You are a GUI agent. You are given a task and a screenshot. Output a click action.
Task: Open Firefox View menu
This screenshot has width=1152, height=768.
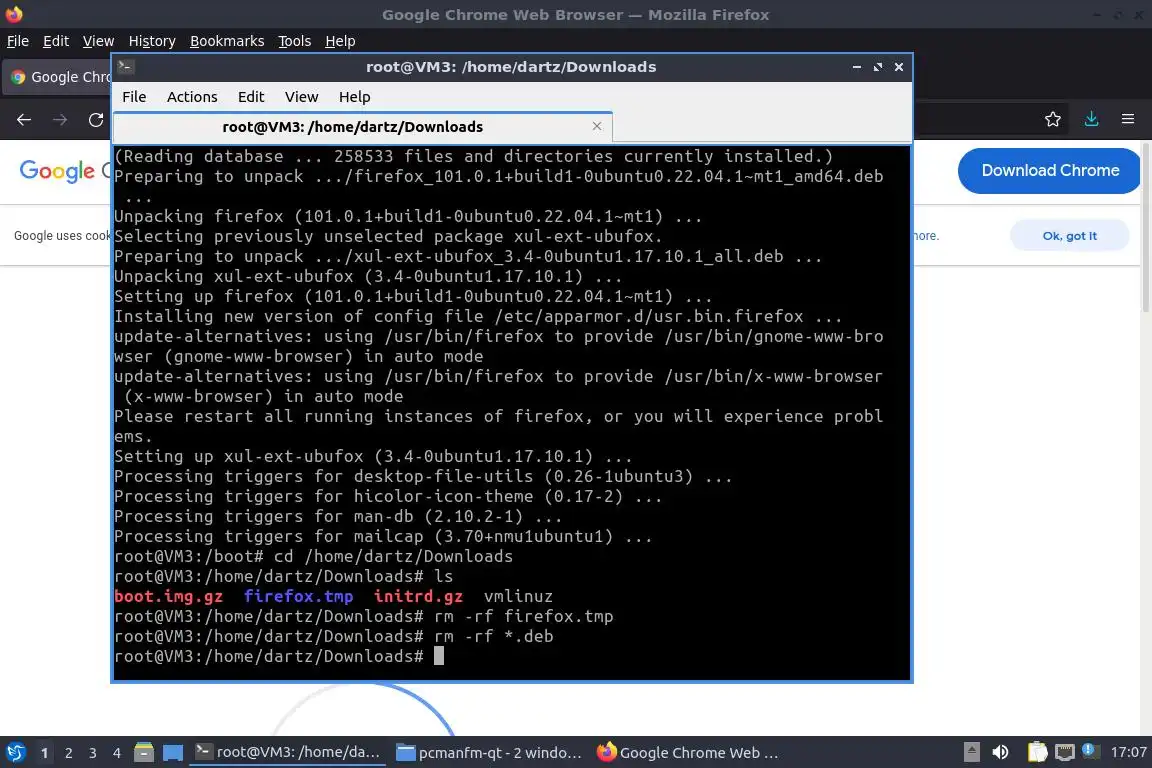(x=98, y=41)
